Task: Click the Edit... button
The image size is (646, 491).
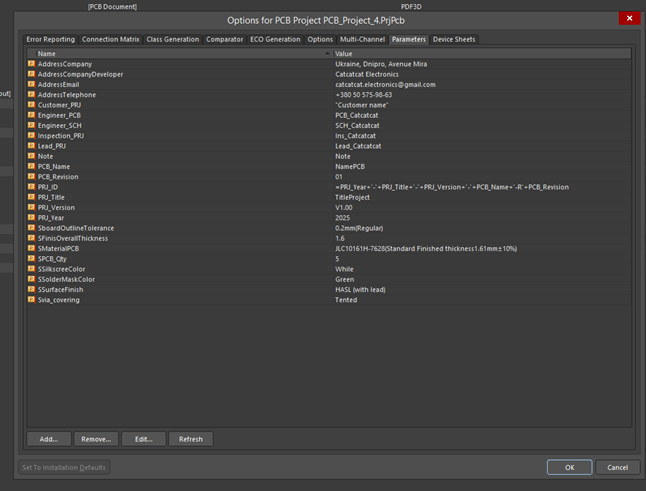Action: 144,439
